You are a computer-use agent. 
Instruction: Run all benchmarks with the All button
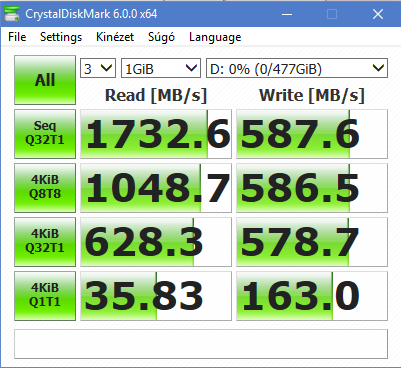[x=45, y=80]
